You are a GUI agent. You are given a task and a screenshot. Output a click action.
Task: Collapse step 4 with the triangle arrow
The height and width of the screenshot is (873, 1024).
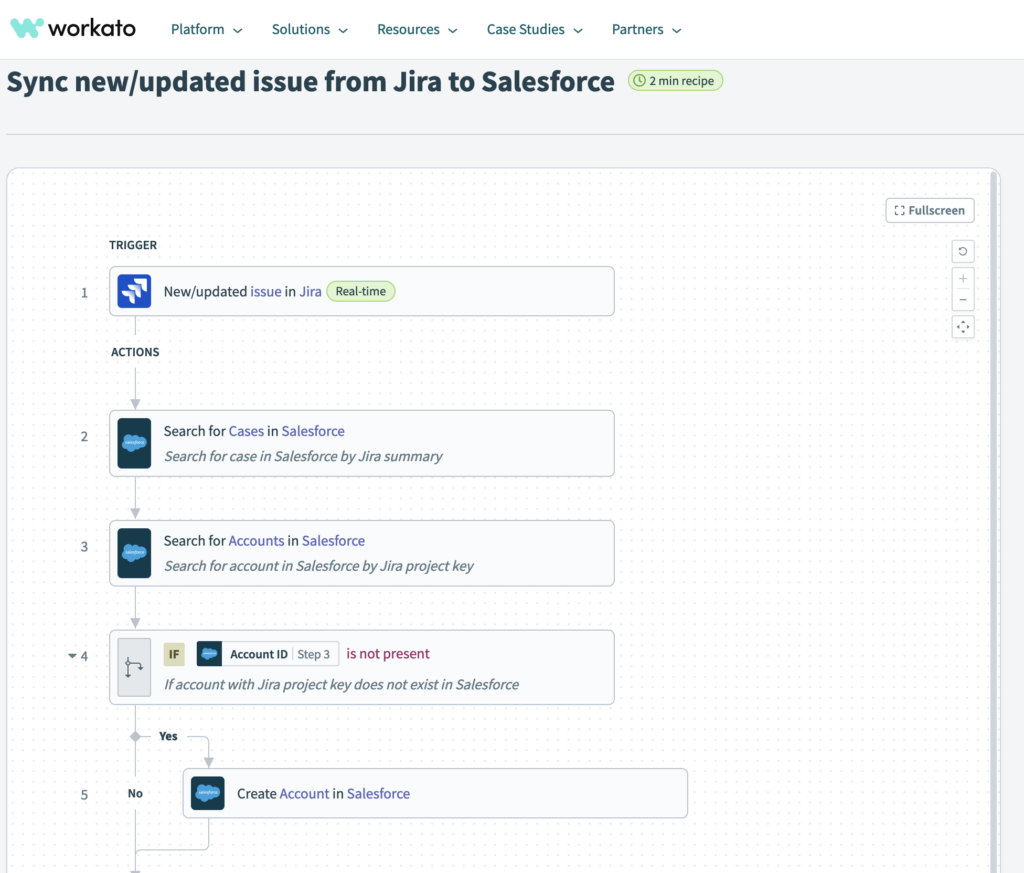click(x=72, y=656)
